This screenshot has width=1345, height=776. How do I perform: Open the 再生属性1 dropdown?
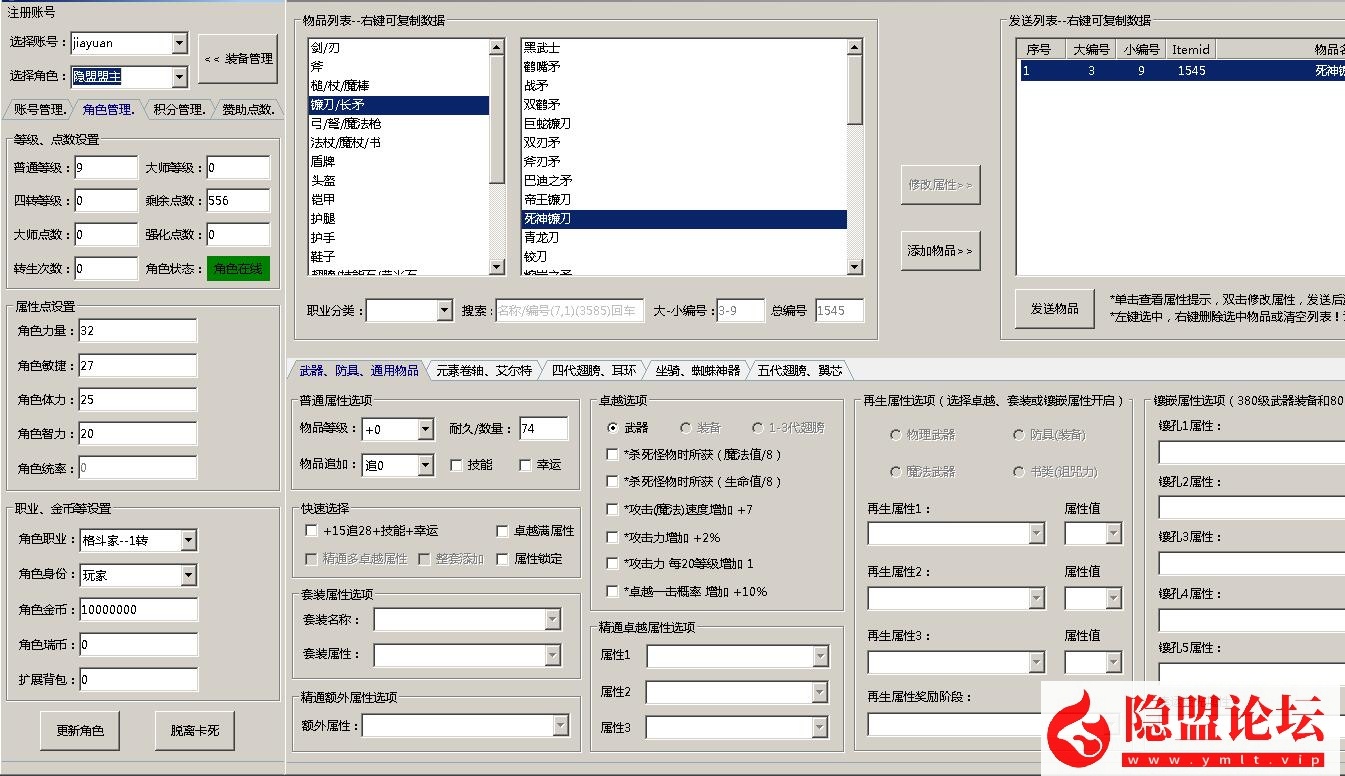point(1037,534)
